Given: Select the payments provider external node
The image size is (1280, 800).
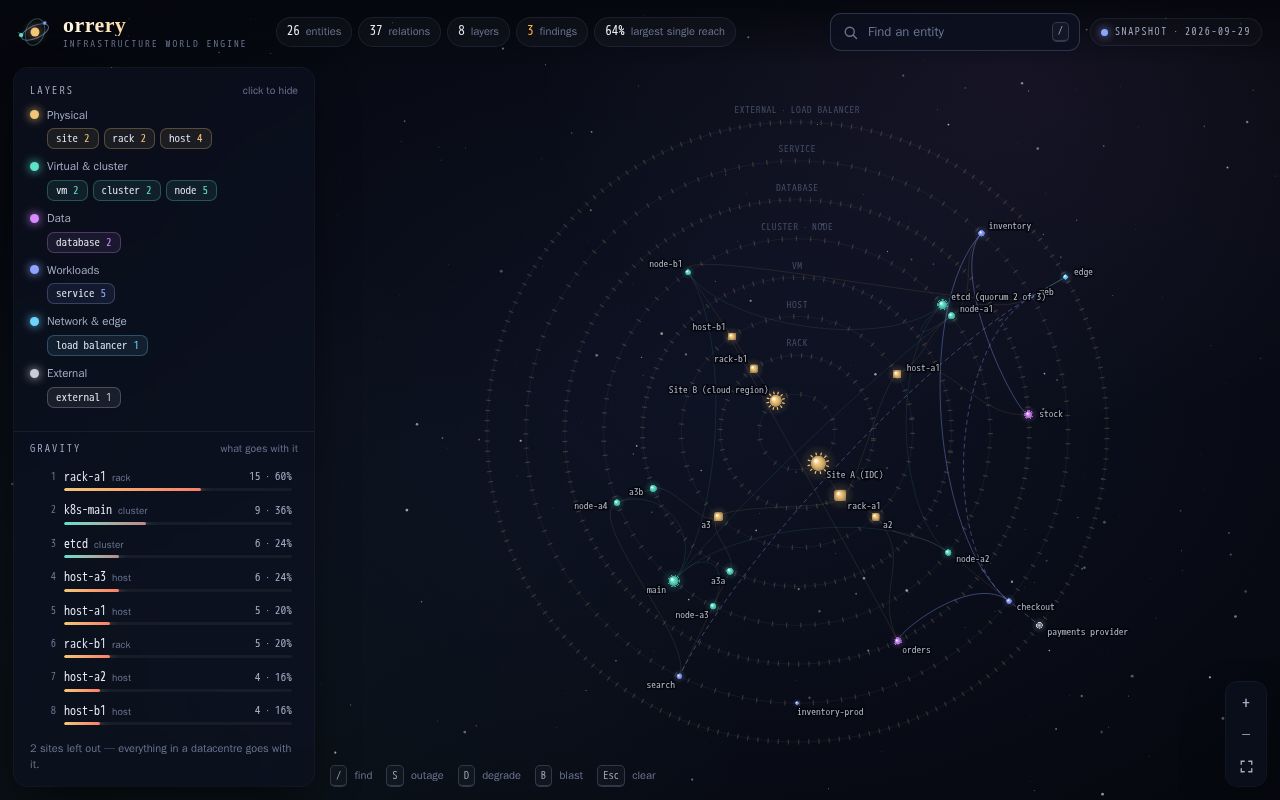Looking at the screenshot, I should click(1039, 626).
